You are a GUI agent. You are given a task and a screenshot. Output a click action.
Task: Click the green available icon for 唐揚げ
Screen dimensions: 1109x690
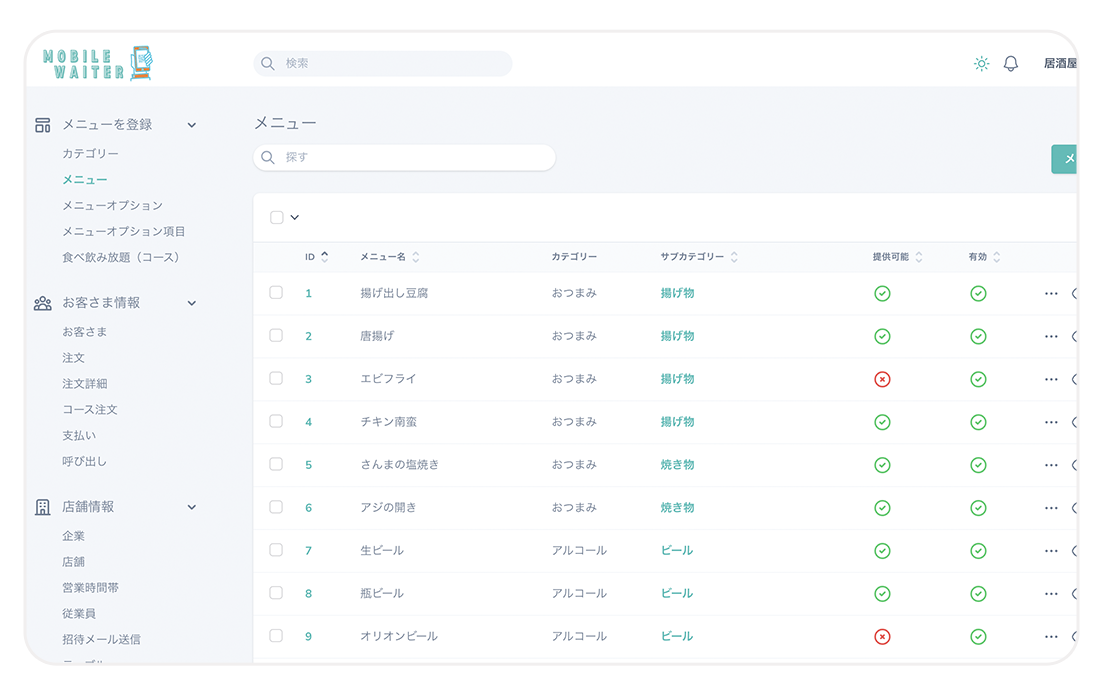point(882,336)
